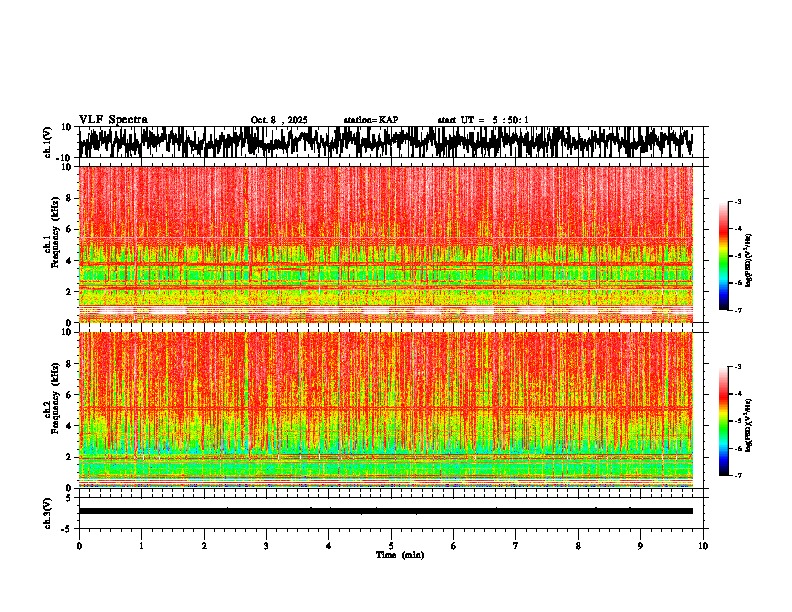Click the "8" kHz tick on ch.1 frequency axis
This screenshot has width=792, height=612.
click(x=70, y=198)
